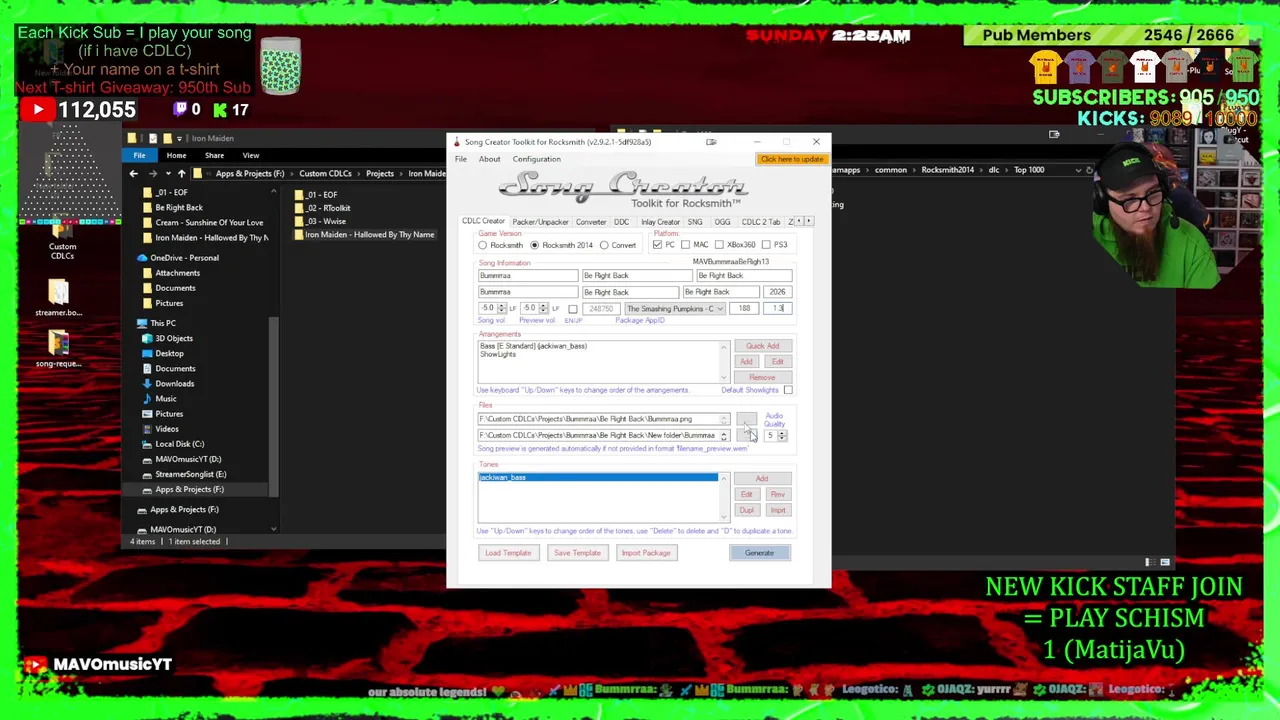Switch to the Packer/Unpacker tab
The height and width of the screenshot is (720, 1280).
pyautogui.click(x=540, y=222)
